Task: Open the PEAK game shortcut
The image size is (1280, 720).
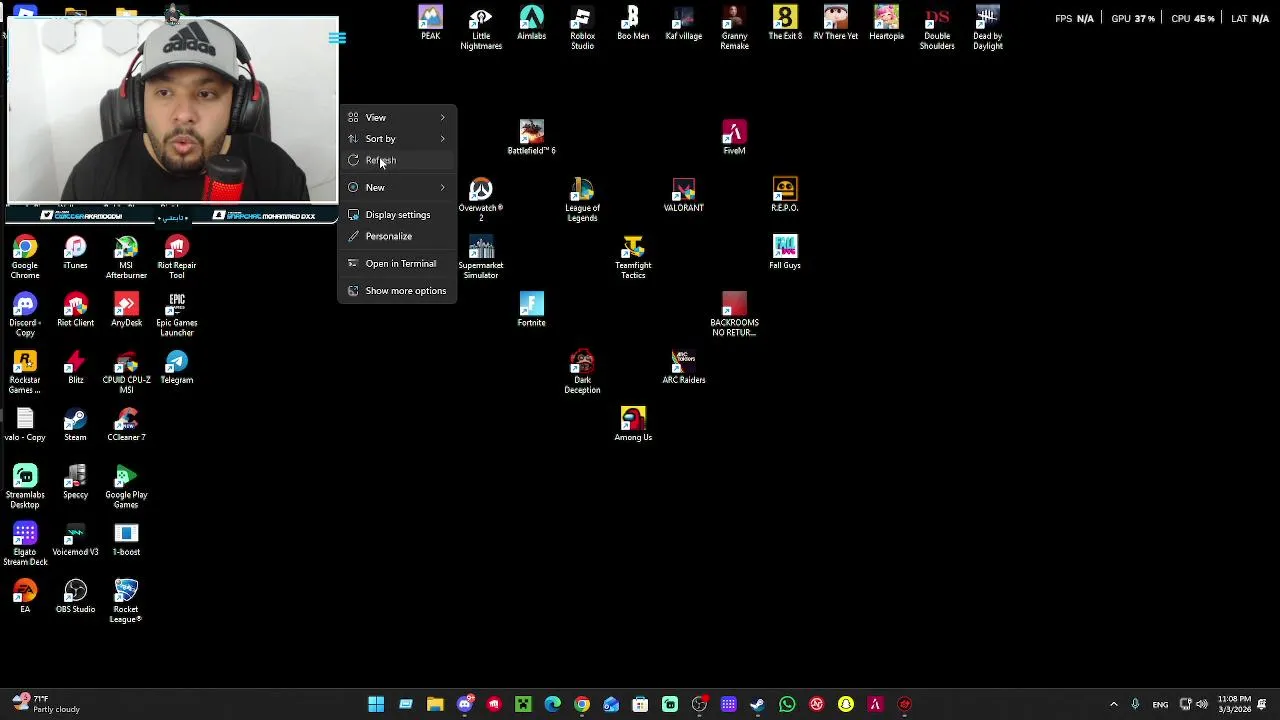Action: click(x=430, y=23)
